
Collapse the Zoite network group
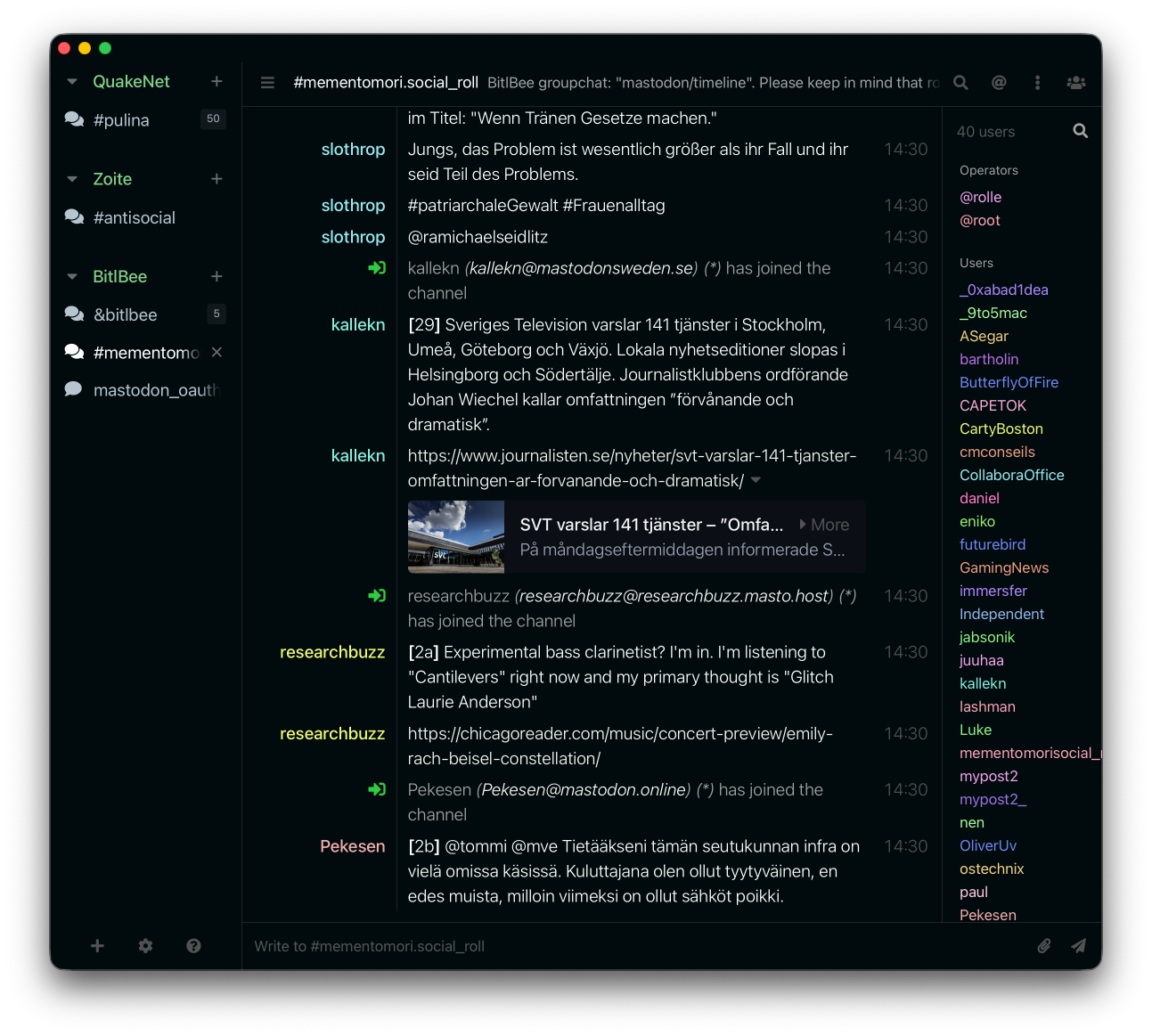click(72, 179)
